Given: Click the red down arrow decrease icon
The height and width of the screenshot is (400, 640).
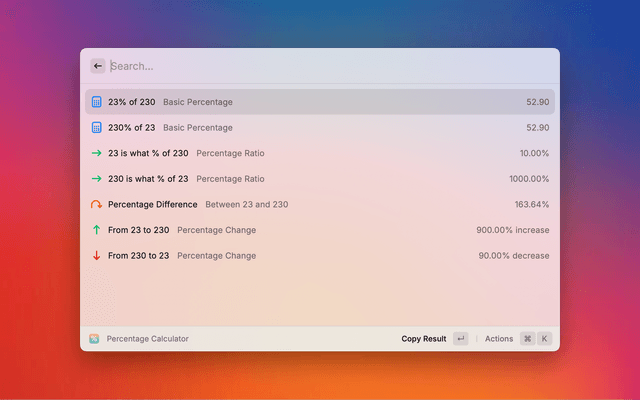Looking at the screenshot, I should click(97, 256).
